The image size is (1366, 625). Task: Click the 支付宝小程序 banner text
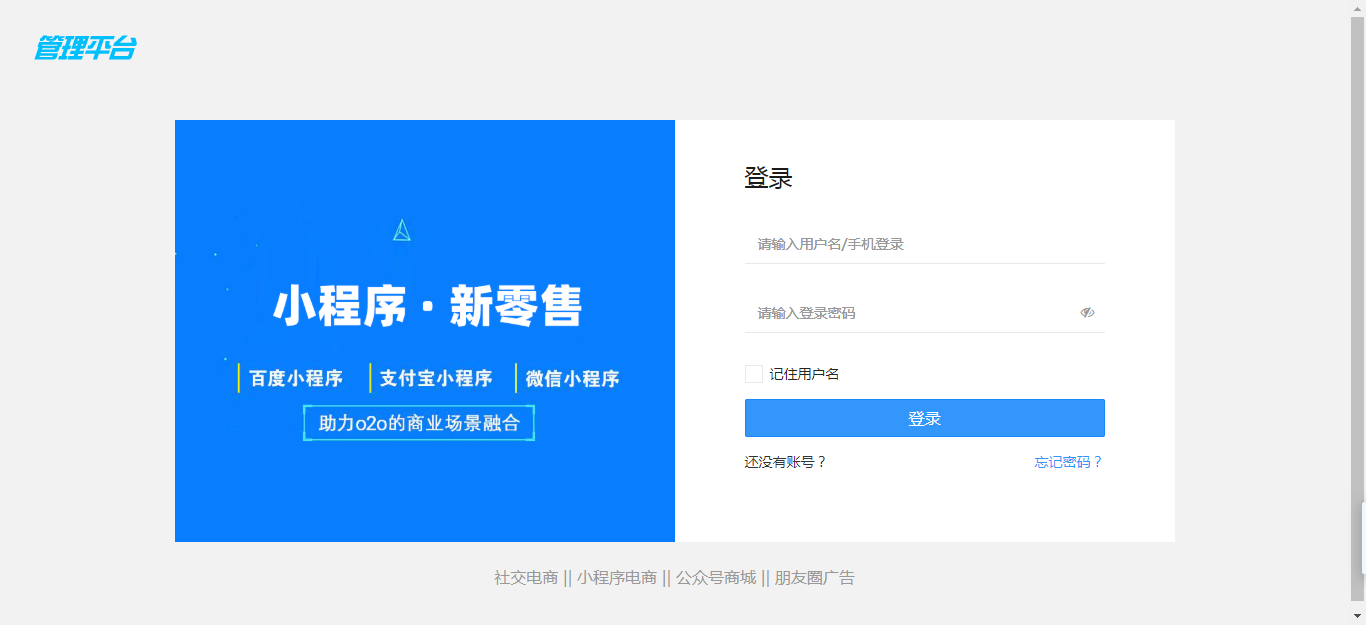pos(436,379)
